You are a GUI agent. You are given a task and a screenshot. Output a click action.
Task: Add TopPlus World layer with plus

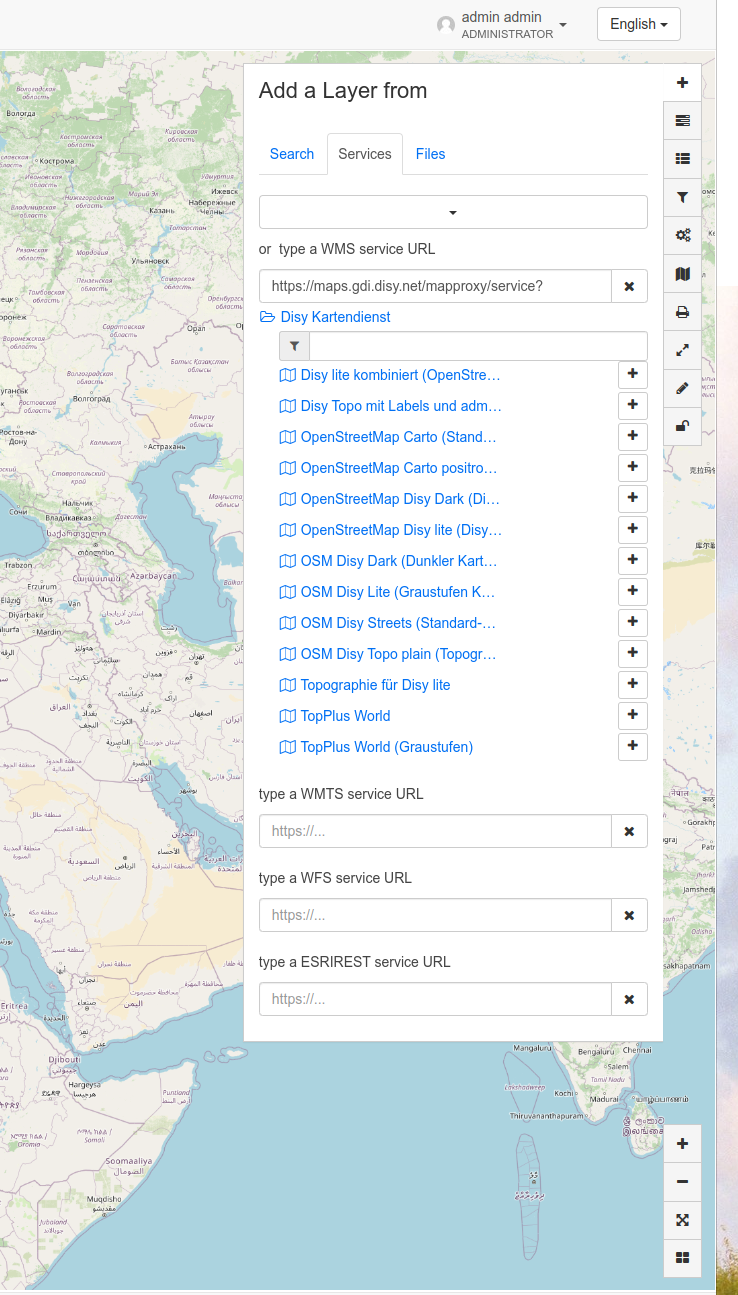point(632,716)
